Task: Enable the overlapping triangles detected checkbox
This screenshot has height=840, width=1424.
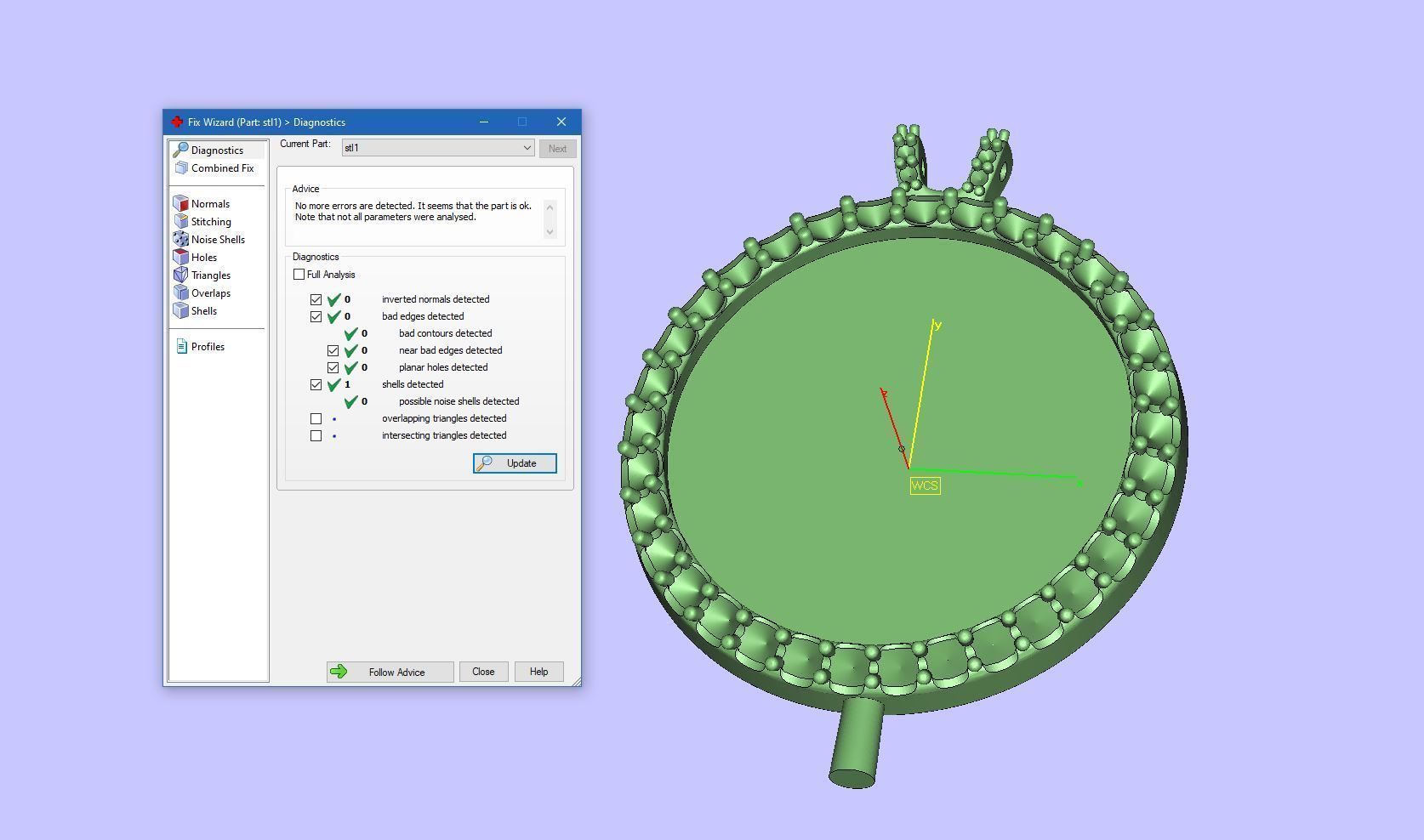Action: point(316,419)
